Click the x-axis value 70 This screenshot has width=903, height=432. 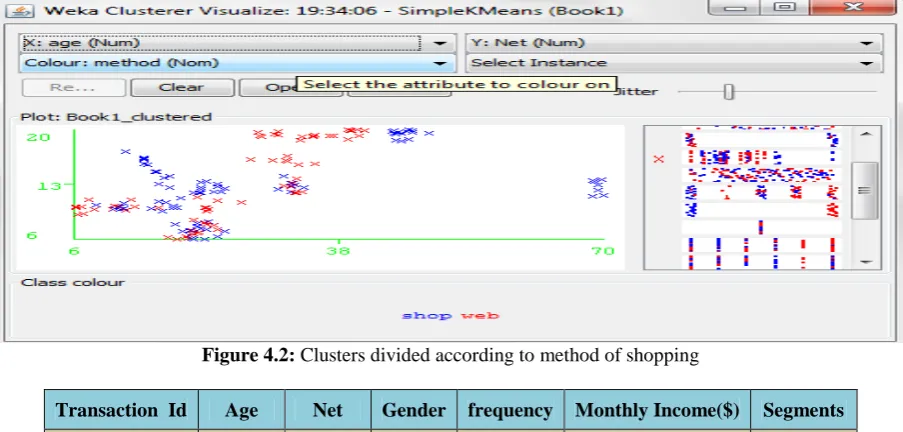coord(604,251)
